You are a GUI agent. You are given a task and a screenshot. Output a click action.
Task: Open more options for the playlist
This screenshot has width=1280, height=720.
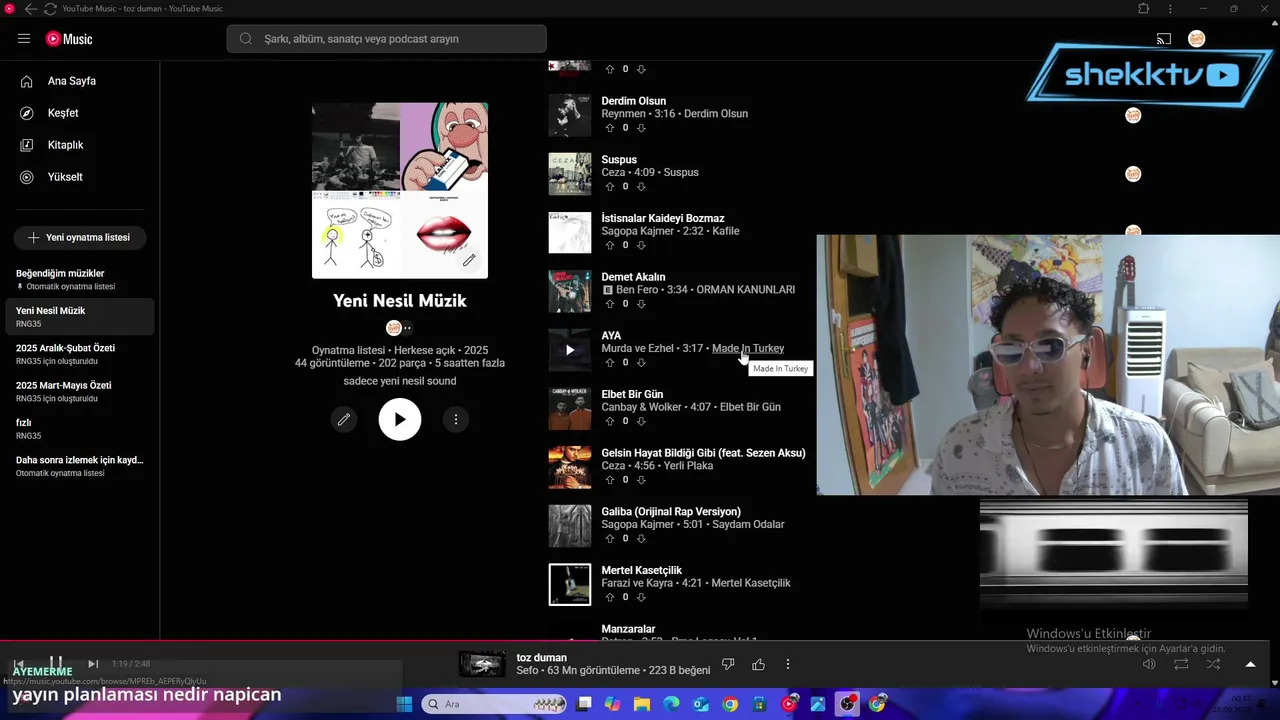[x=456, y=420]
